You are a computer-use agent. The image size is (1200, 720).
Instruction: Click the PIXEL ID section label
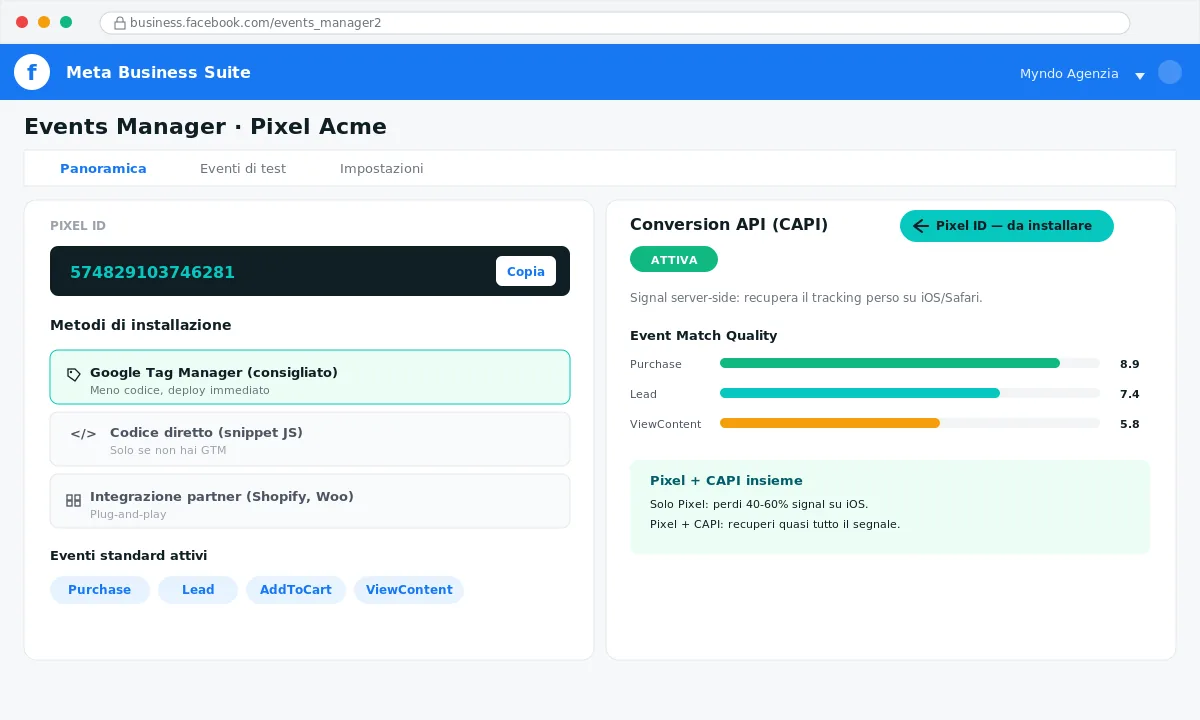(x=78, y=226)
